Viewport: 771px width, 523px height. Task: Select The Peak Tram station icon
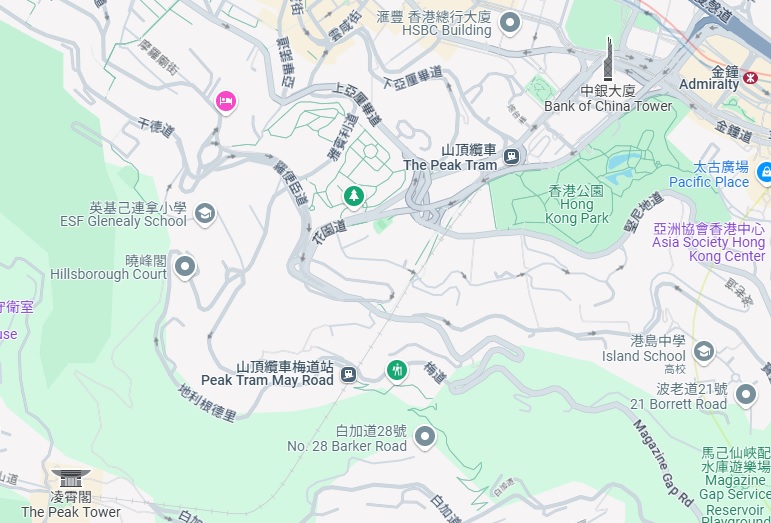pyautogui.click(x=512, y=157)
